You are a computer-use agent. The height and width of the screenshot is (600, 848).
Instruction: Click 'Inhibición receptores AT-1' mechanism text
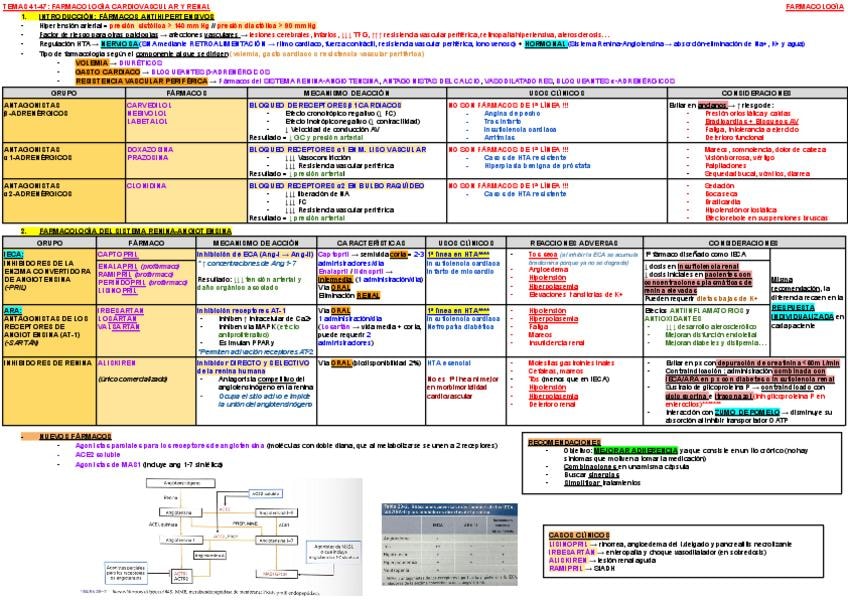point(241,311)
